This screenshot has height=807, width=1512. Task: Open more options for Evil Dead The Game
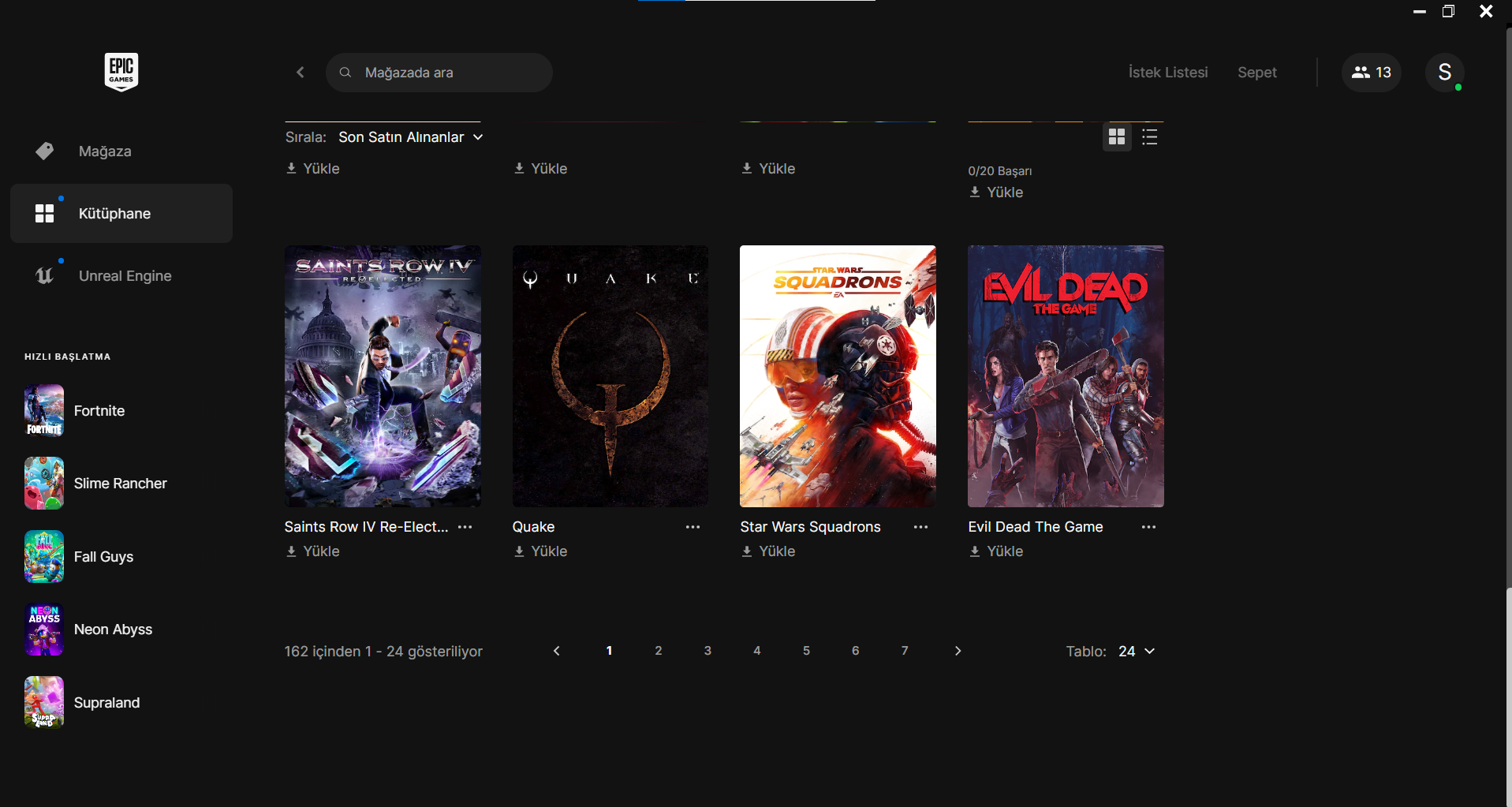(1149, 527)
